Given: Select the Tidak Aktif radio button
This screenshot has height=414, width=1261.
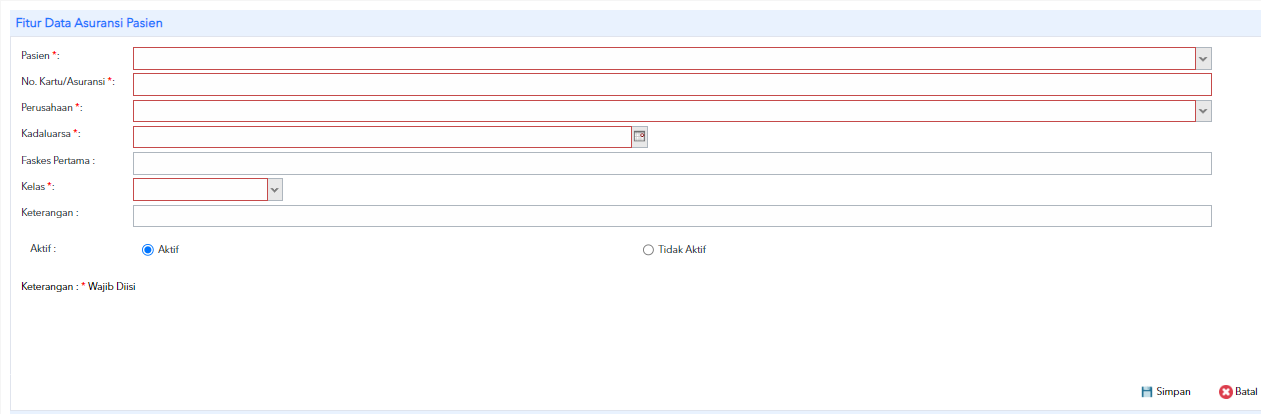Looking at the screenshot, I should coord(648,250).
